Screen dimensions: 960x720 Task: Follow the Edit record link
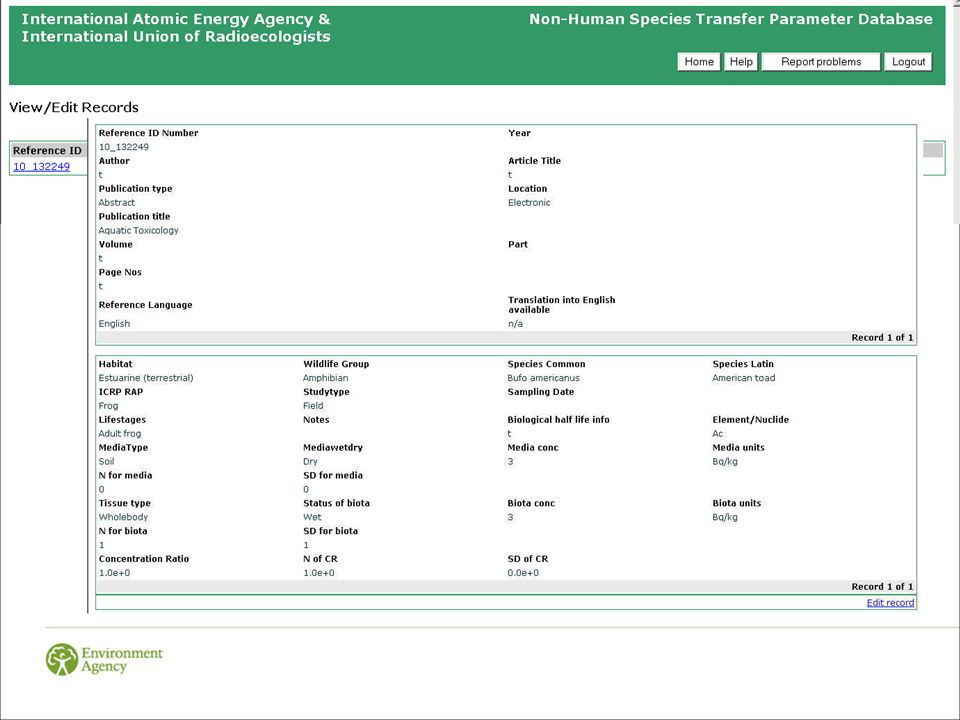[x=890, y=603]
